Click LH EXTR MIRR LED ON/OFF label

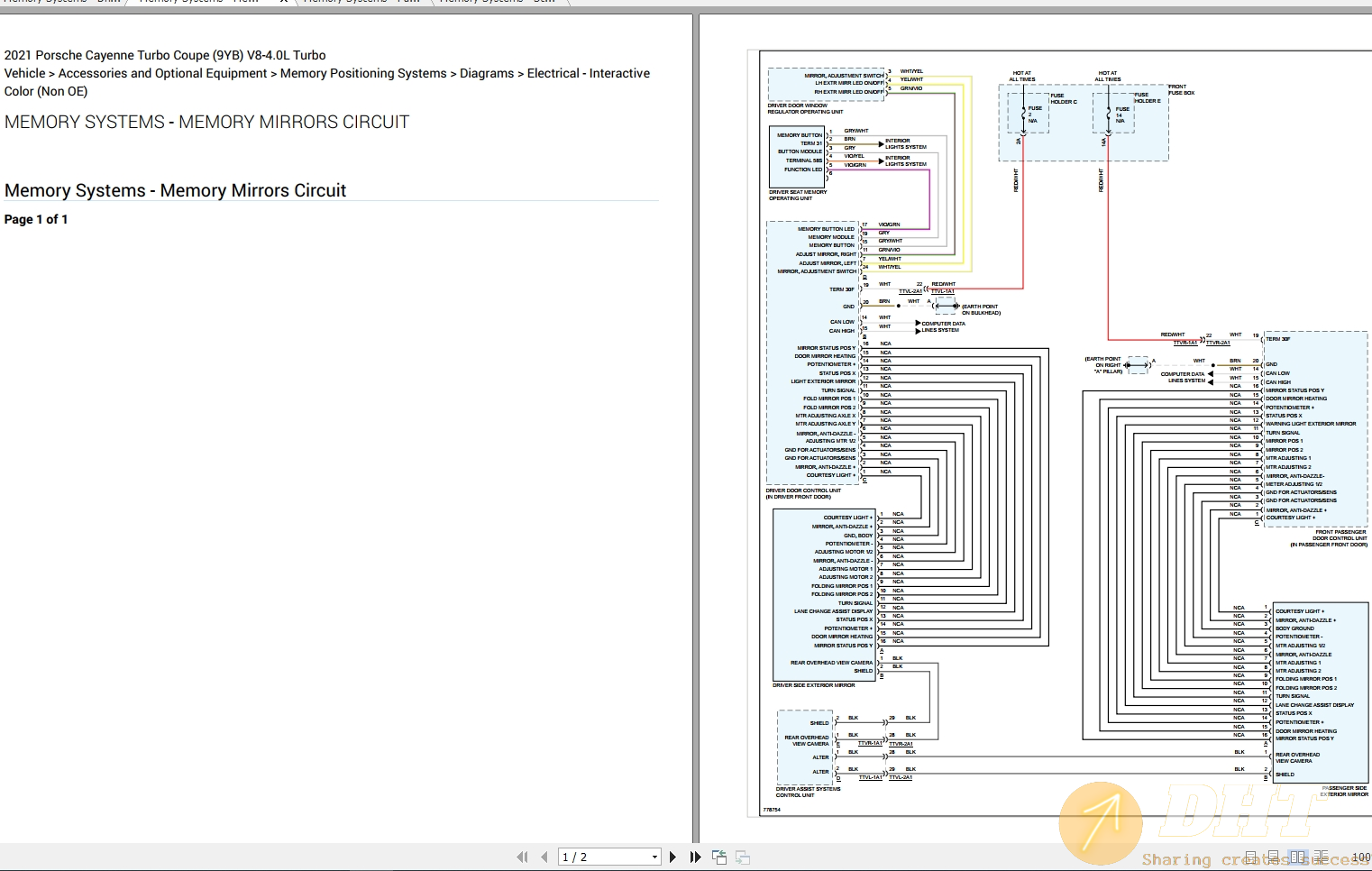[849, 83]
